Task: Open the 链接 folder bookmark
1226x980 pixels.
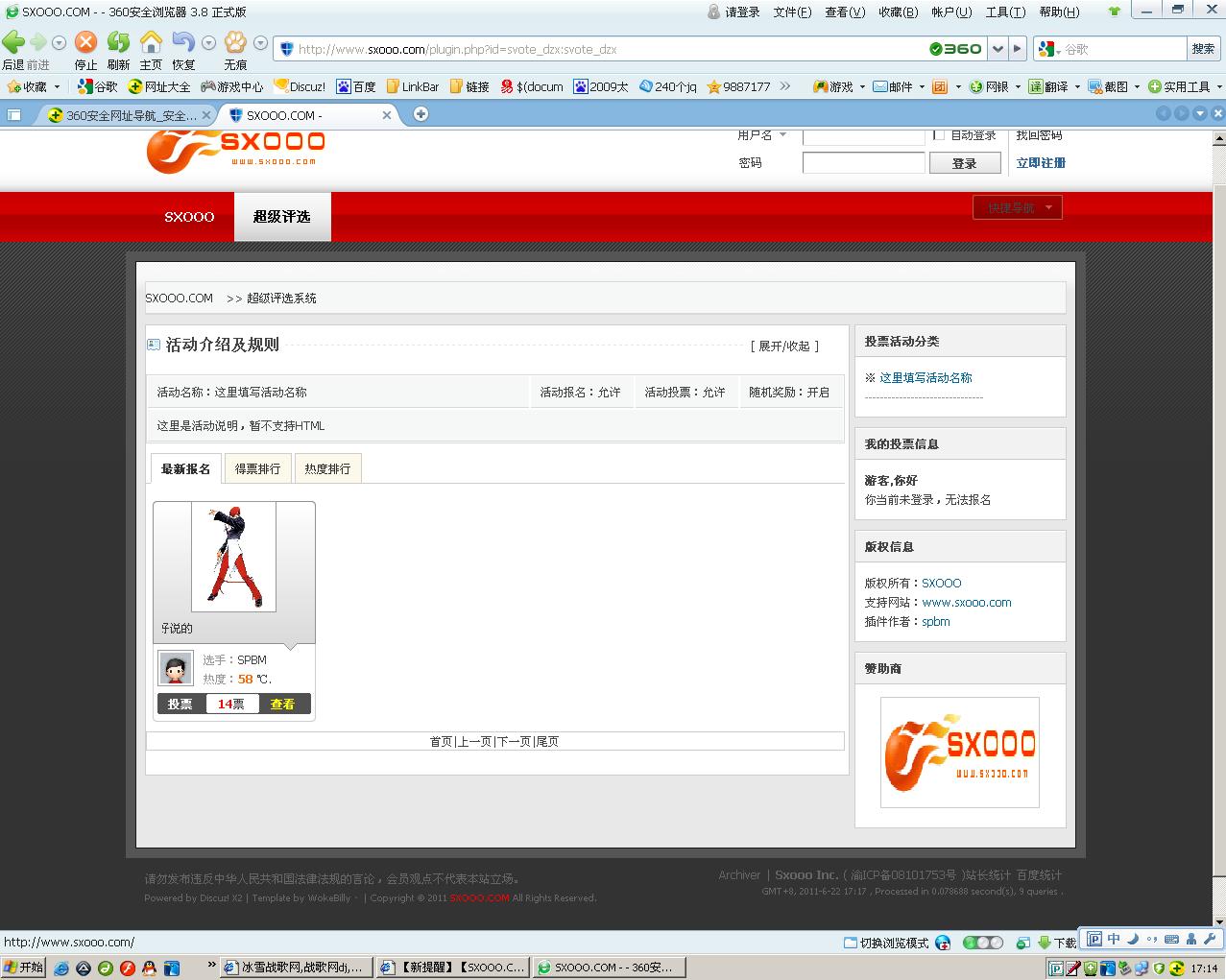Action: [470, 86]
